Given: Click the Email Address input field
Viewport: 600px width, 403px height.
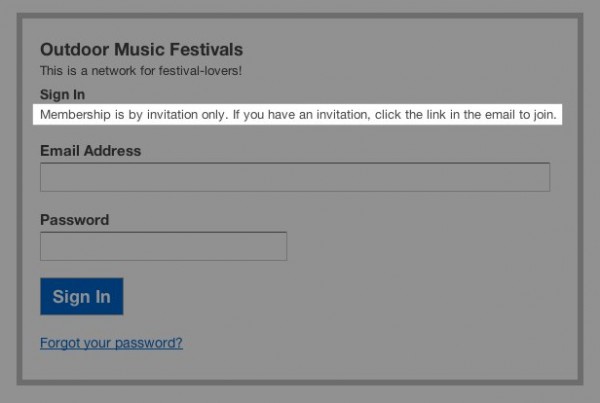Looking at the screenshot, I should [x=295, y=177].
